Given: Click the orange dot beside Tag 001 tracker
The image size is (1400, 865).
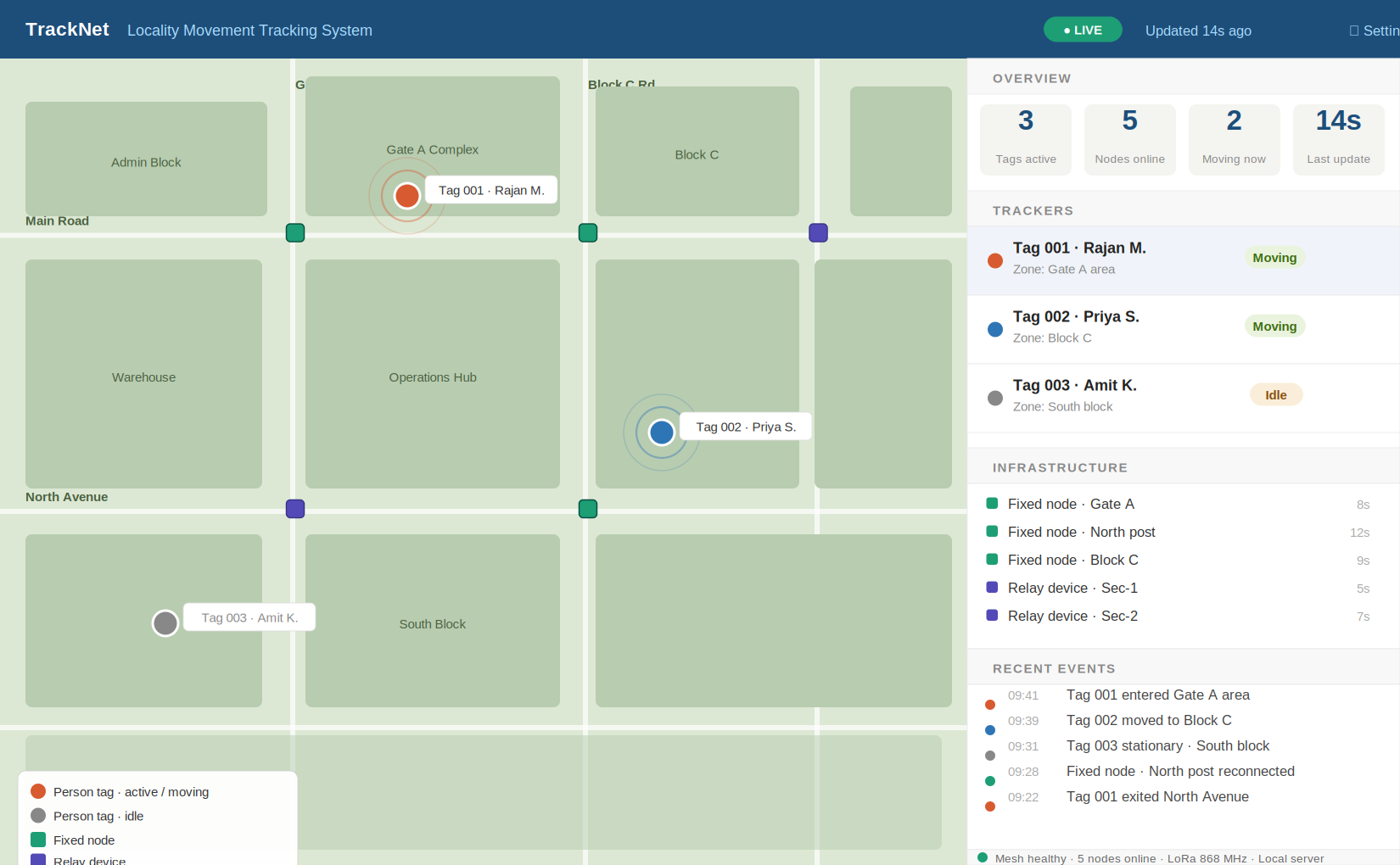Looking at the screenshot, I should [995, 260].
